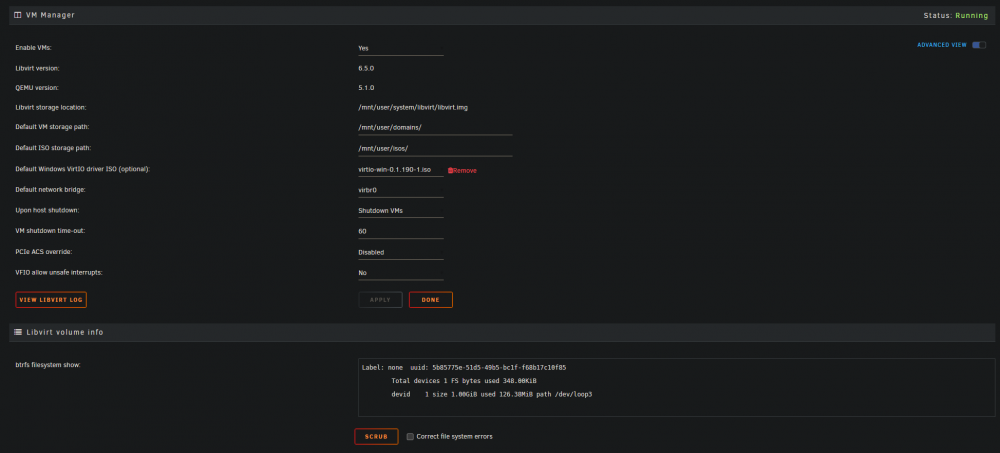Viewport: 1000px width, 453px height.
Task: Toggle the Advanced View switch
Action: point(978,45)
